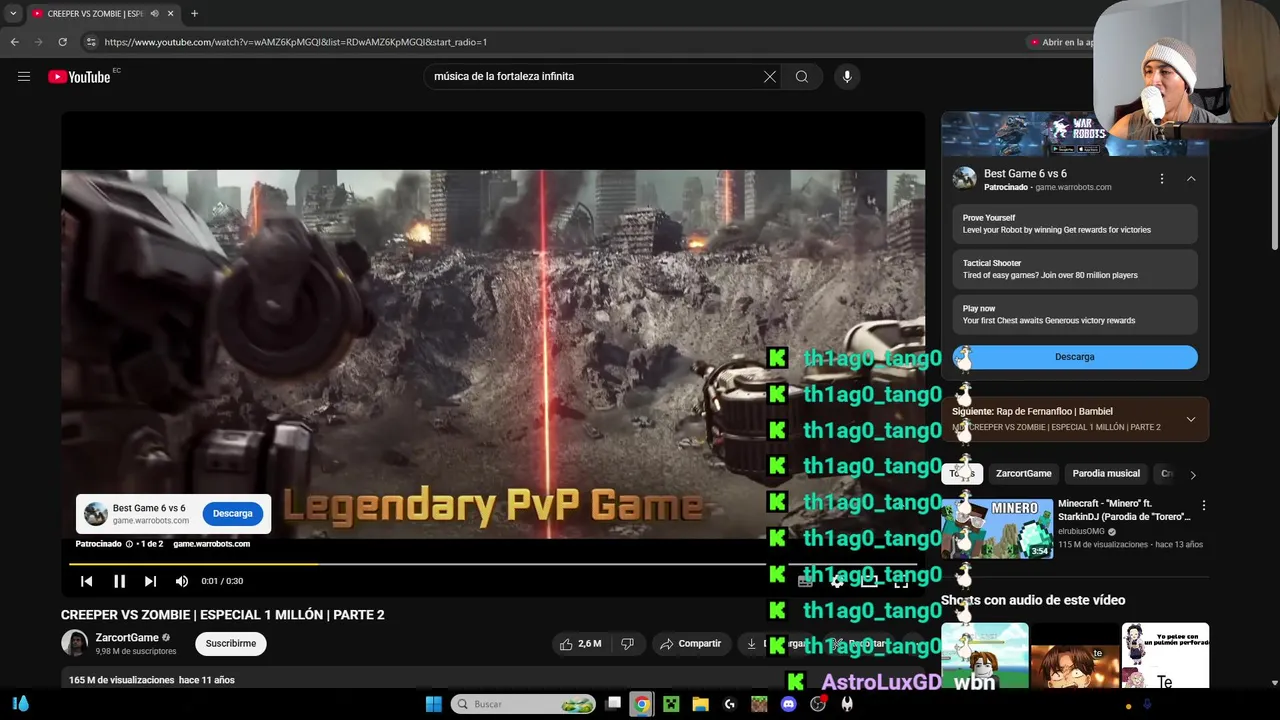Expand the Siguiente playlist panel
This screenshot has width=1280, height=720.
point(1191,419)
